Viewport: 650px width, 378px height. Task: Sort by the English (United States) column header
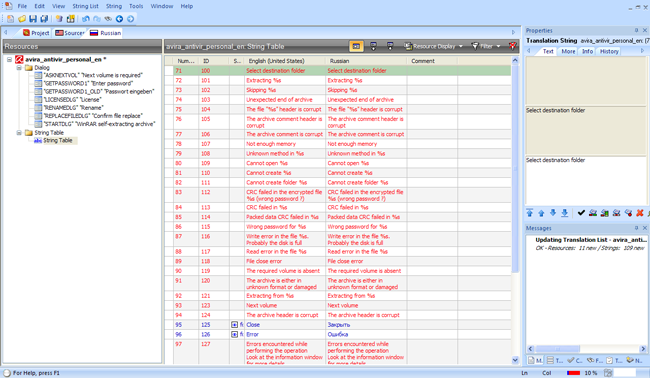285,61
